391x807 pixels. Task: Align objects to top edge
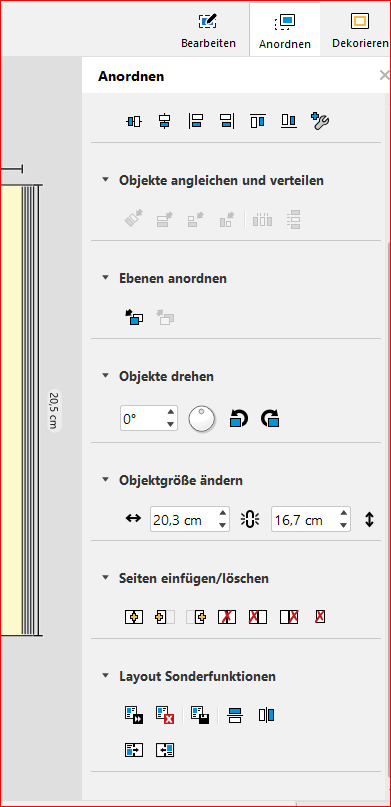click(258, 121)
